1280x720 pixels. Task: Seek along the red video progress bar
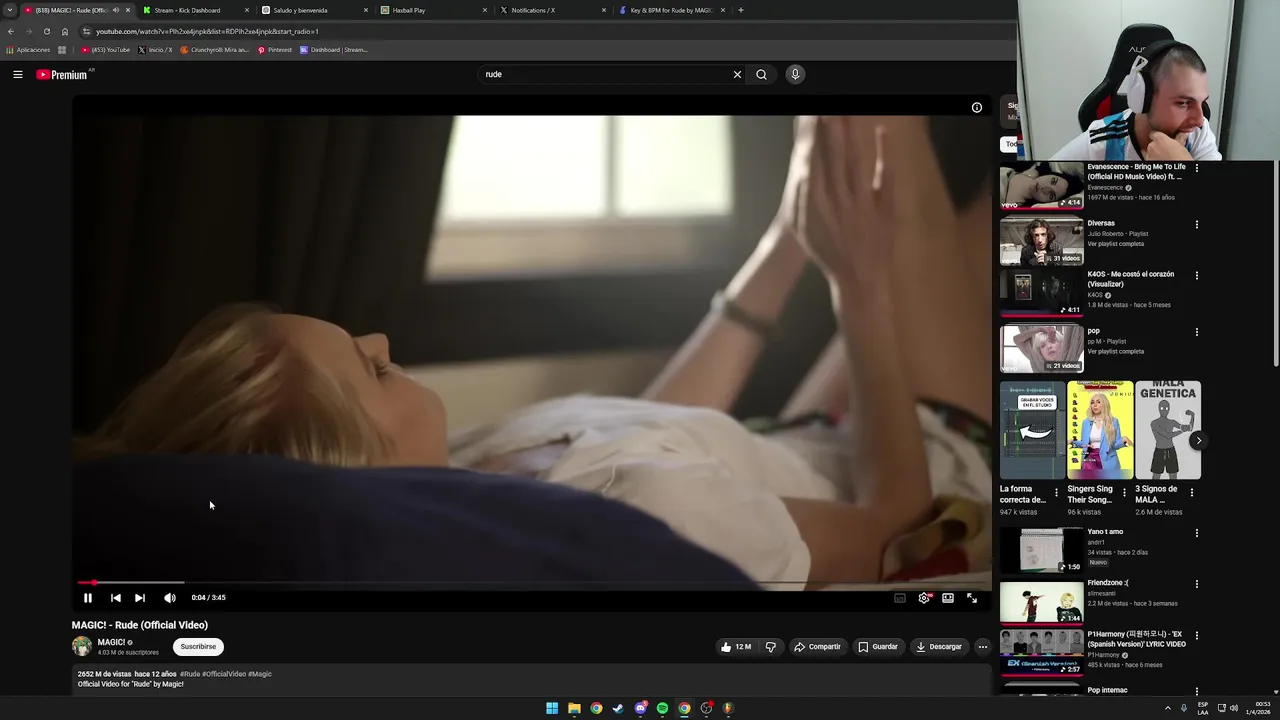534,582
